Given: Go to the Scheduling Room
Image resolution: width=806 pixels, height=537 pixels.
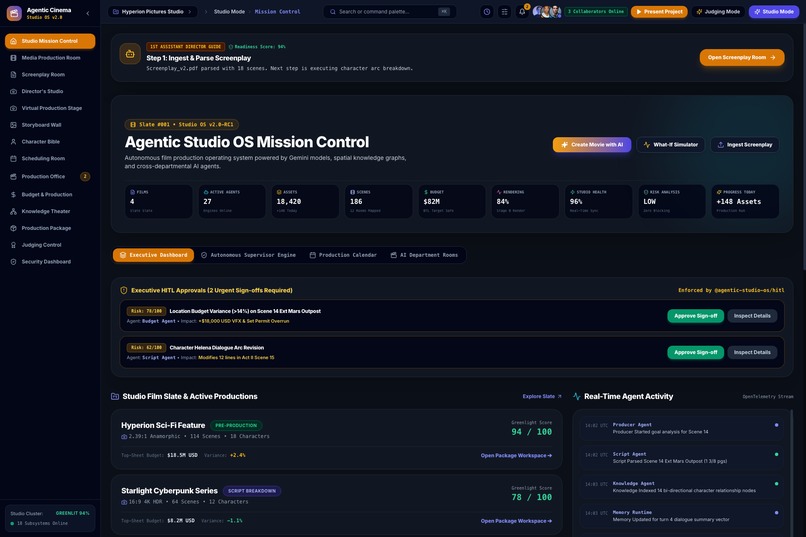Looking at the screenshot, I should click(50, 158).
